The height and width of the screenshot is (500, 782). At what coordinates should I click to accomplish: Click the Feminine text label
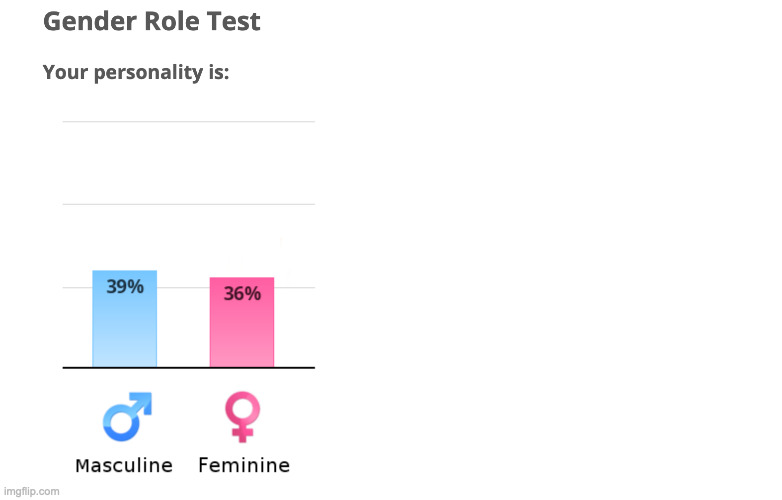(244, 465)
